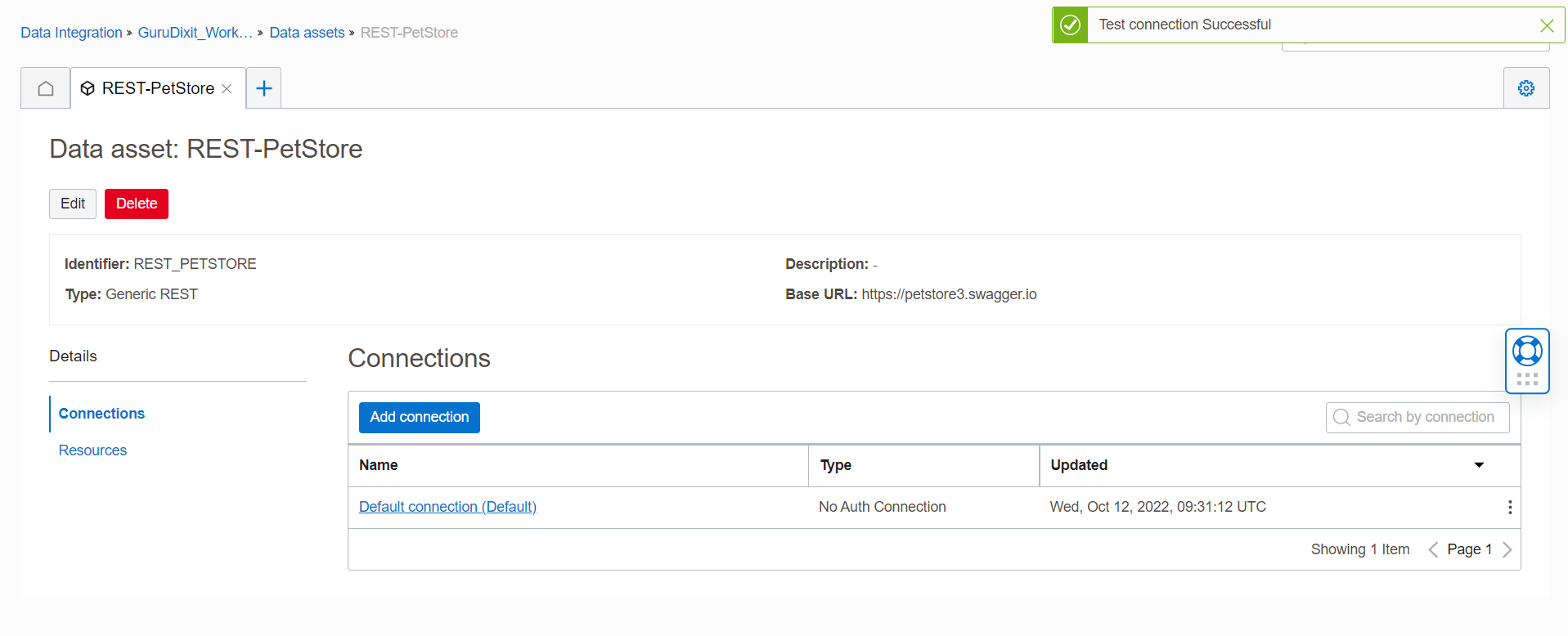
Task: Switch to the Connections section
Action: coord(101,414)
